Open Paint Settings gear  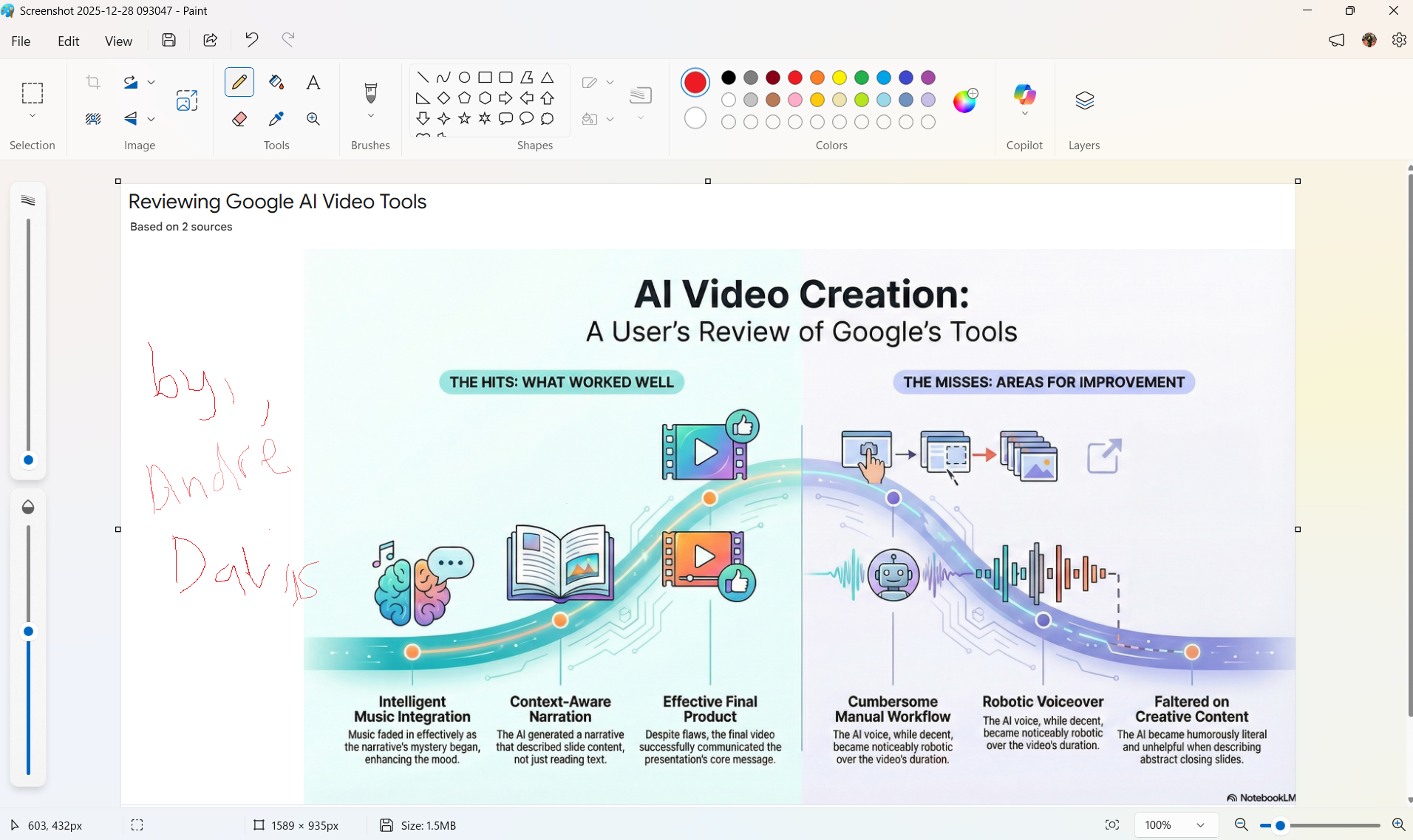(1399, 41)
